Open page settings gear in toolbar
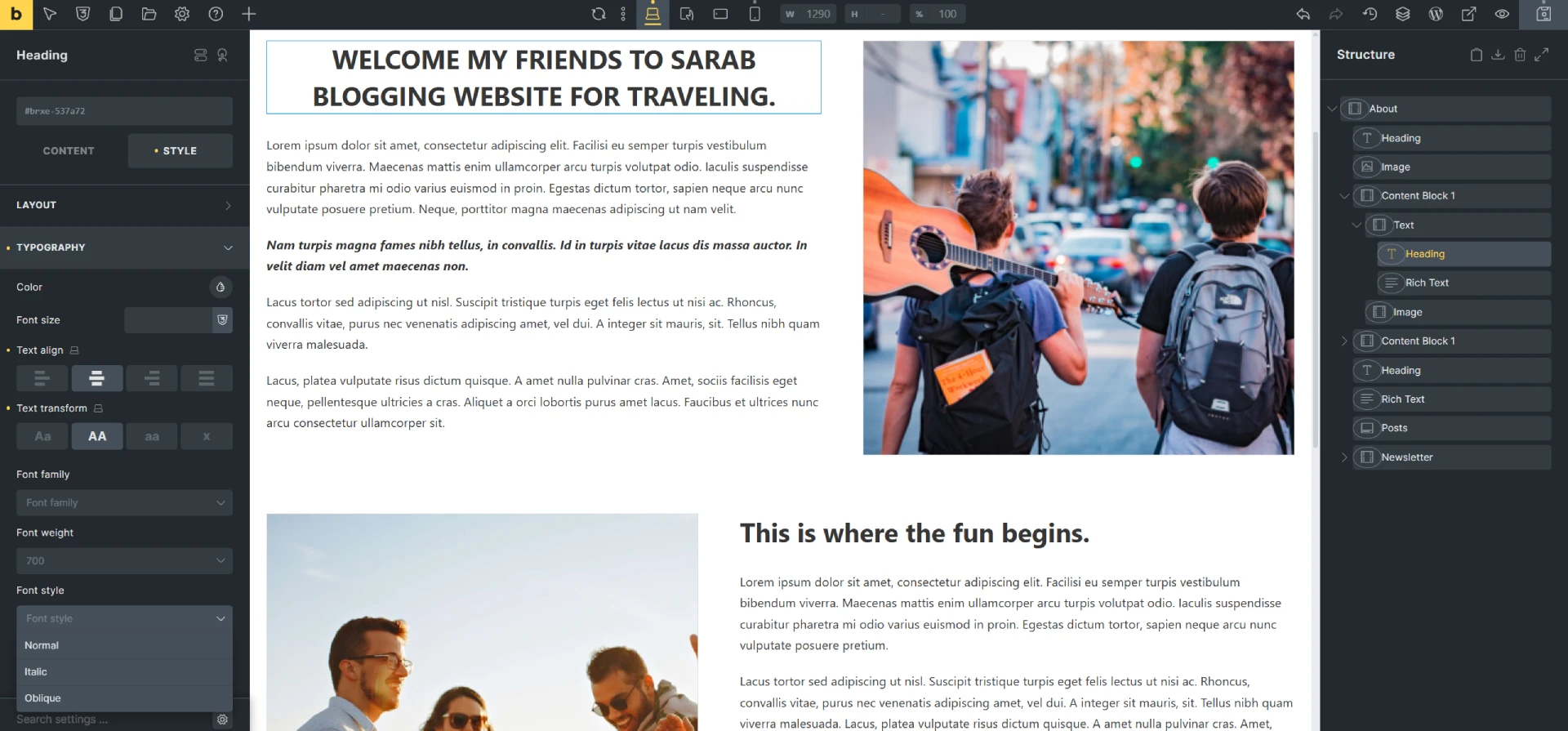1568x731 pixels. (182, 14)
